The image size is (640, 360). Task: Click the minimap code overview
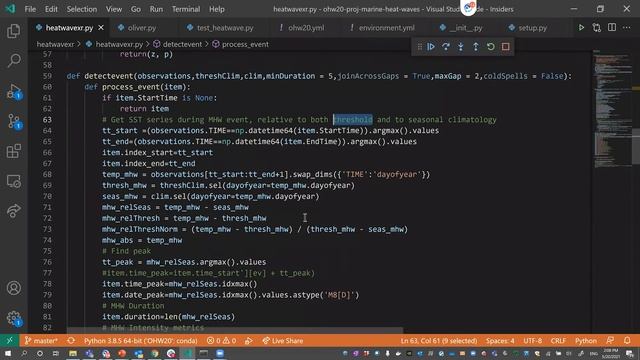pos(612,108)
